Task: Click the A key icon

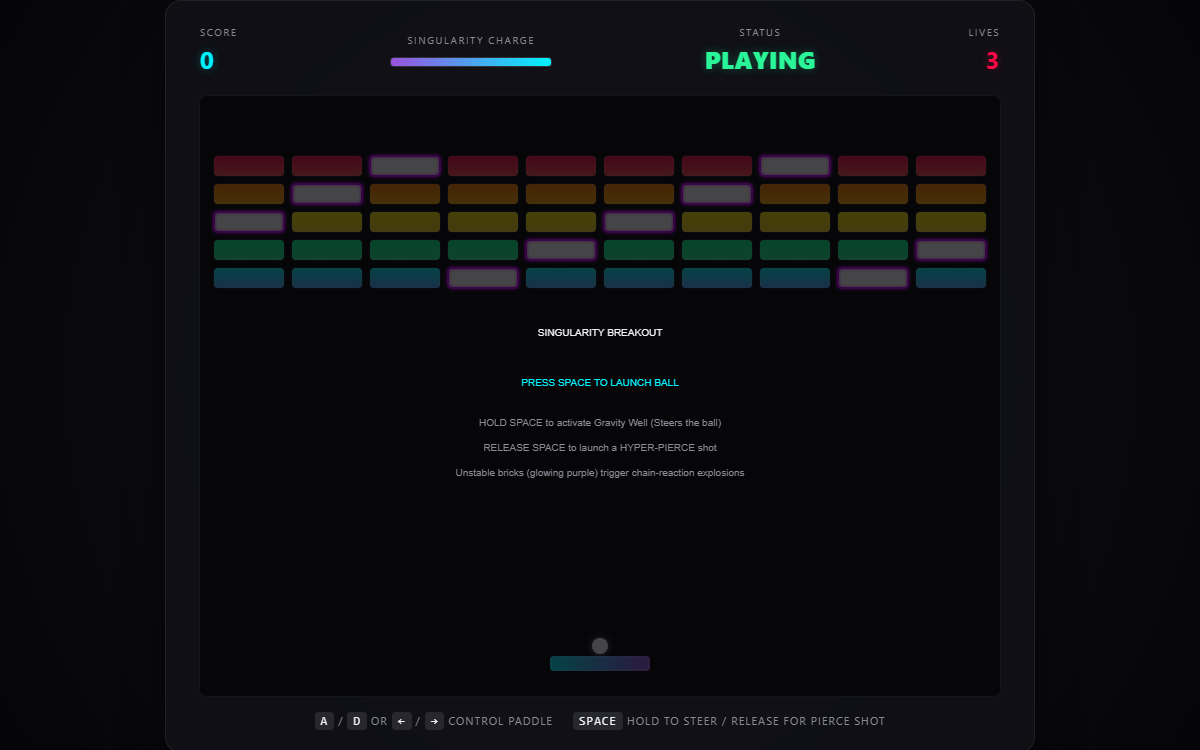Action: [324, 721]
